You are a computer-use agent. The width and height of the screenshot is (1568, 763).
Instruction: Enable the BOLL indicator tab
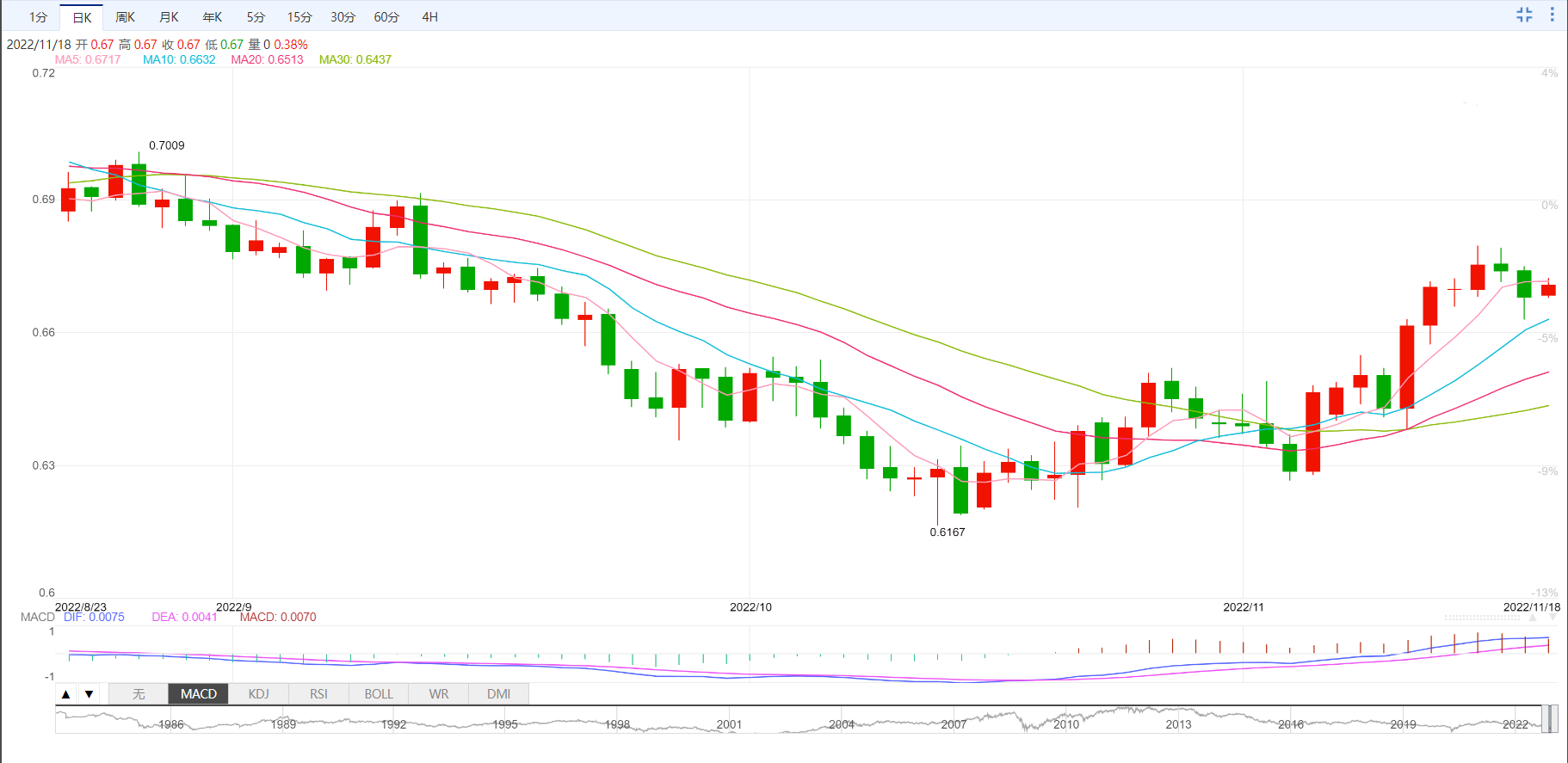379,694
